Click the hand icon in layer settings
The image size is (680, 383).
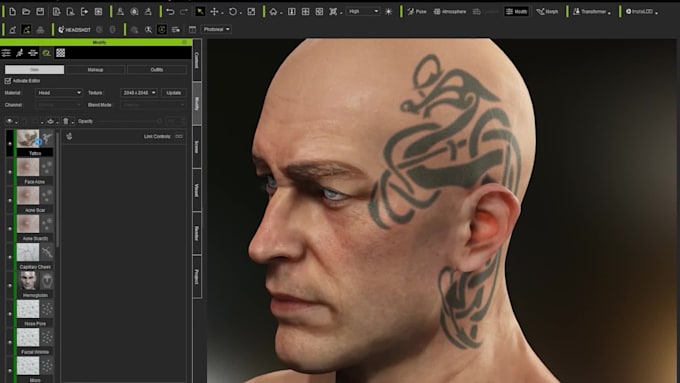[x=69, y=137]
